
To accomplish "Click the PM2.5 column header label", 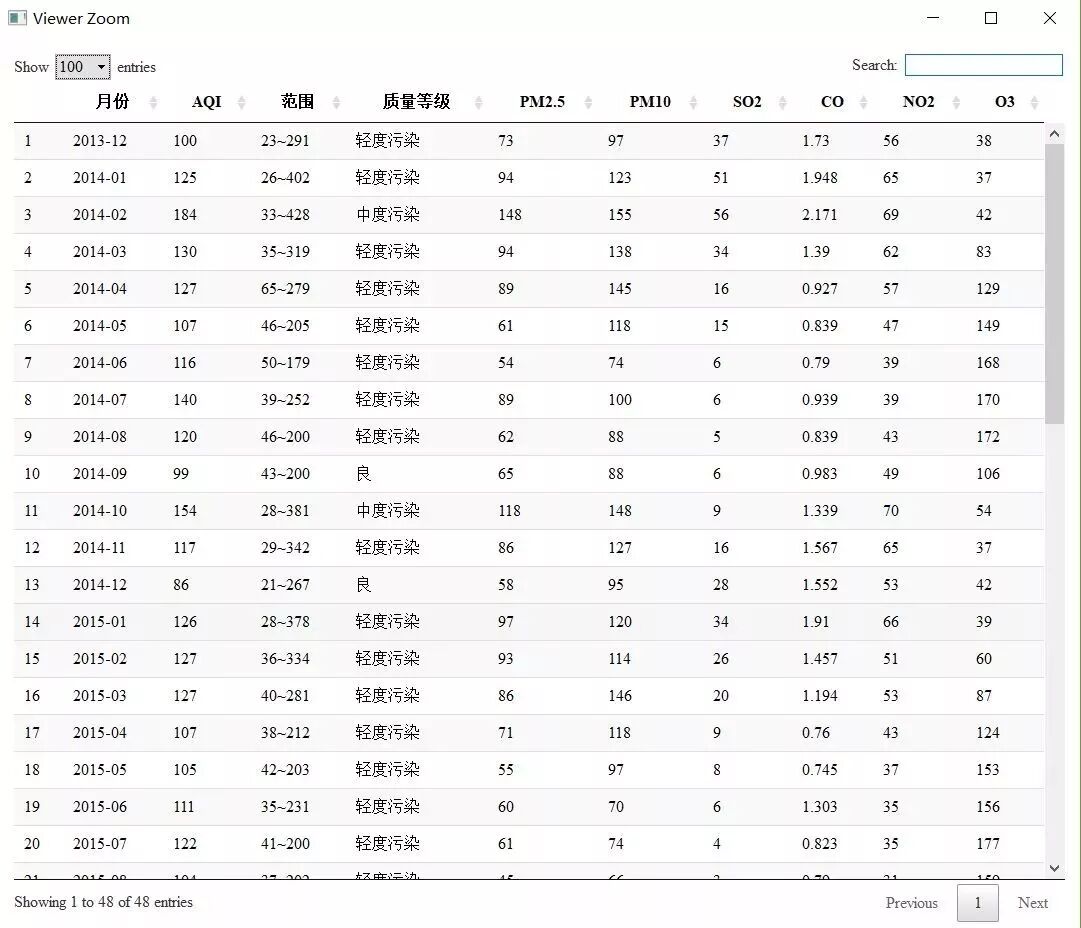I will [542, 102].
